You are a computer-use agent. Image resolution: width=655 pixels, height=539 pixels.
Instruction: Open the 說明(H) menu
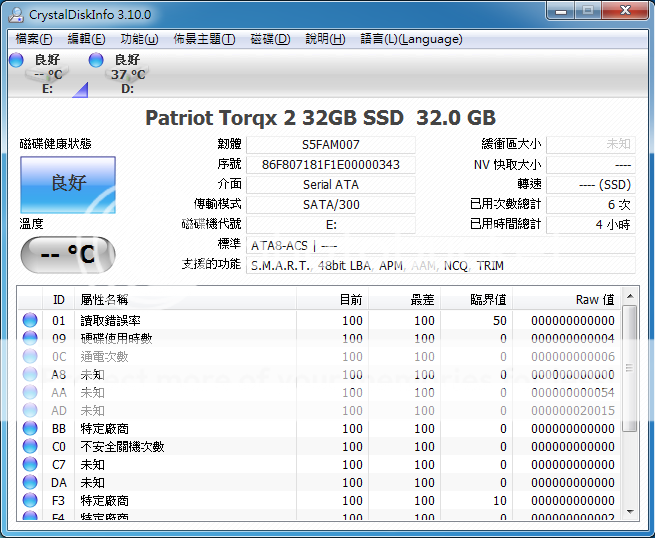pos(325,39)
